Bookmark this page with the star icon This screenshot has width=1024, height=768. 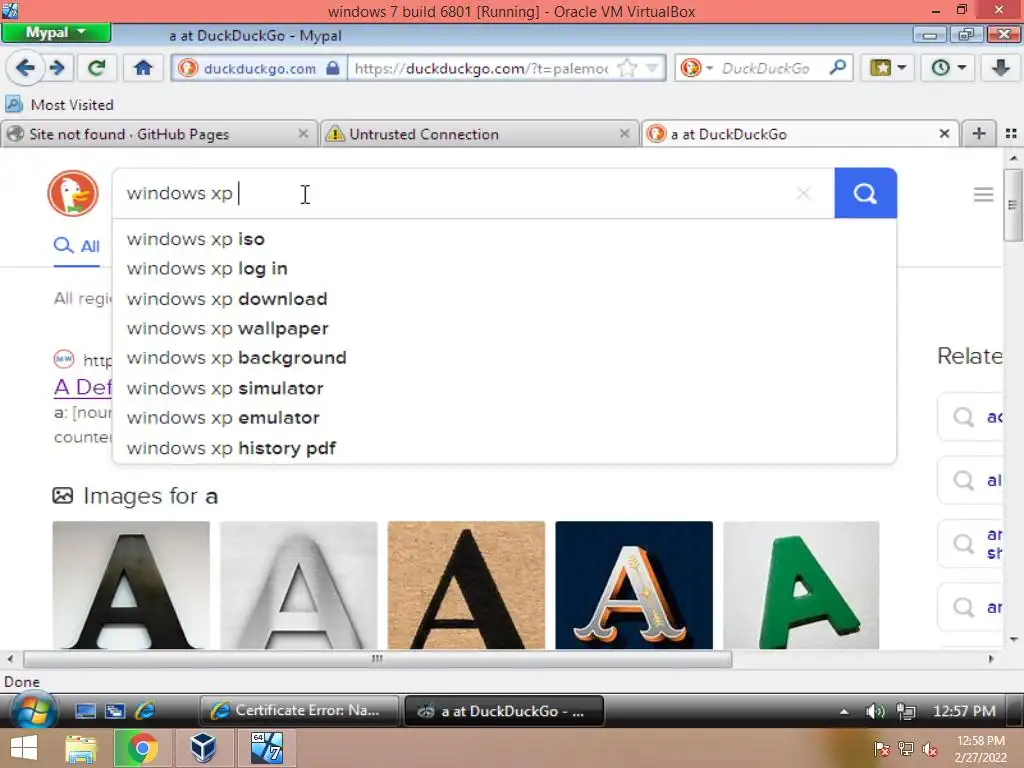point(627,68)
